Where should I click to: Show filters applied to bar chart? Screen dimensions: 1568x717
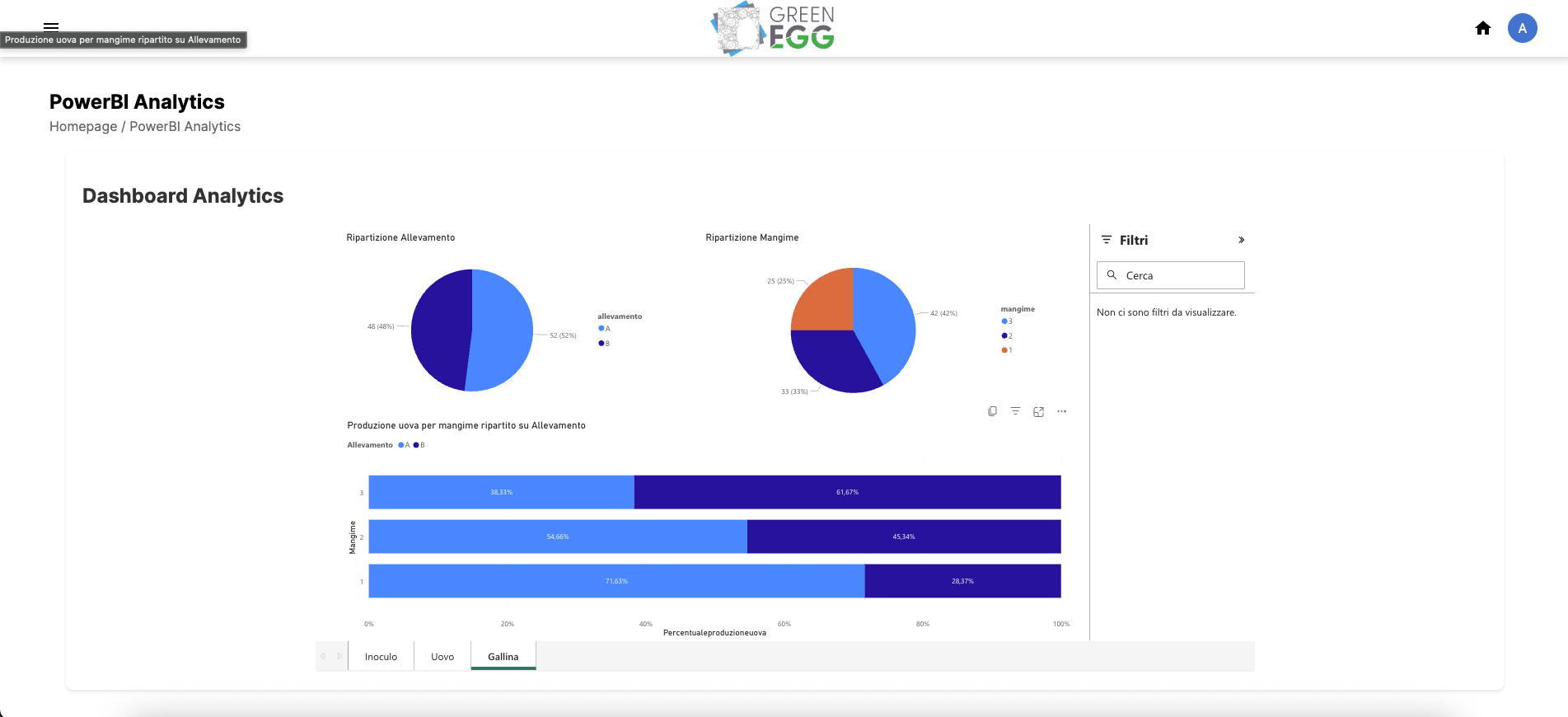click(1015, 411)
